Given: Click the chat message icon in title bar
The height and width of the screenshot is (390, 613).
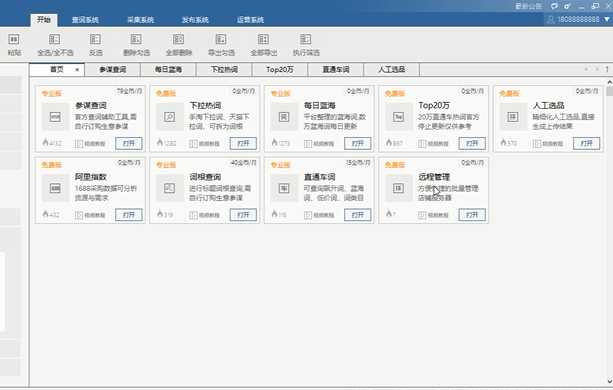Looking at the screenshot, I should click(x=554, y=6).
